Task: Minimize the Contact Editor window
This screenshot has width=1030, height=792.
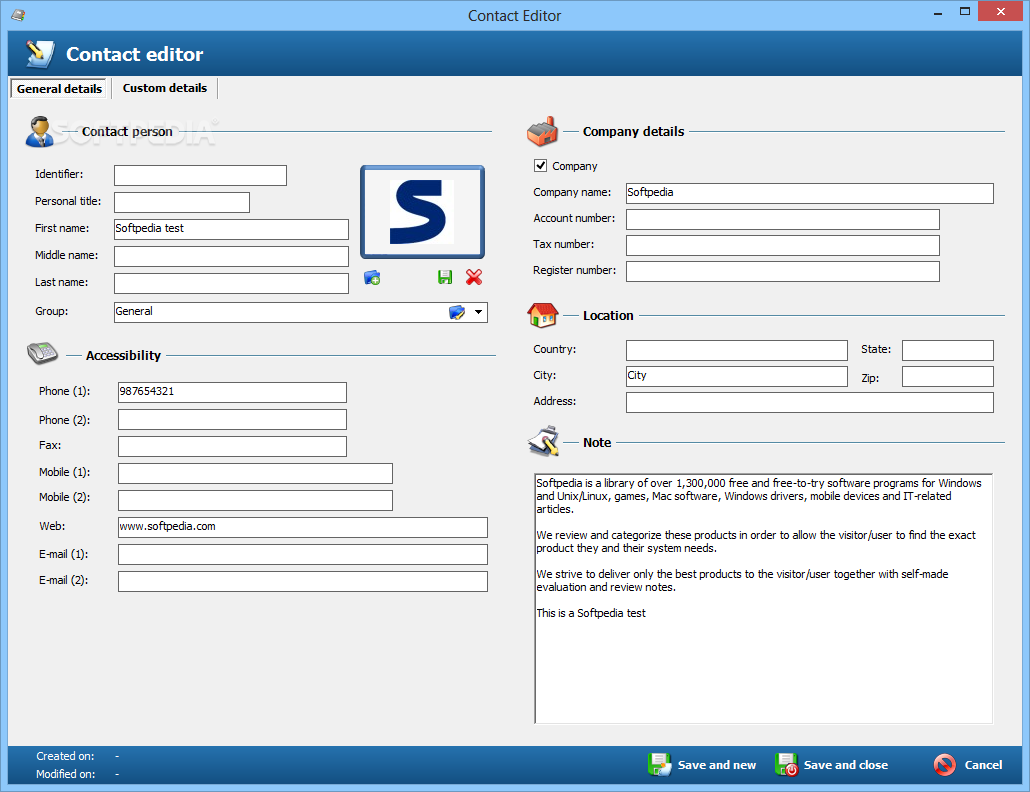Action: [937, 13]
